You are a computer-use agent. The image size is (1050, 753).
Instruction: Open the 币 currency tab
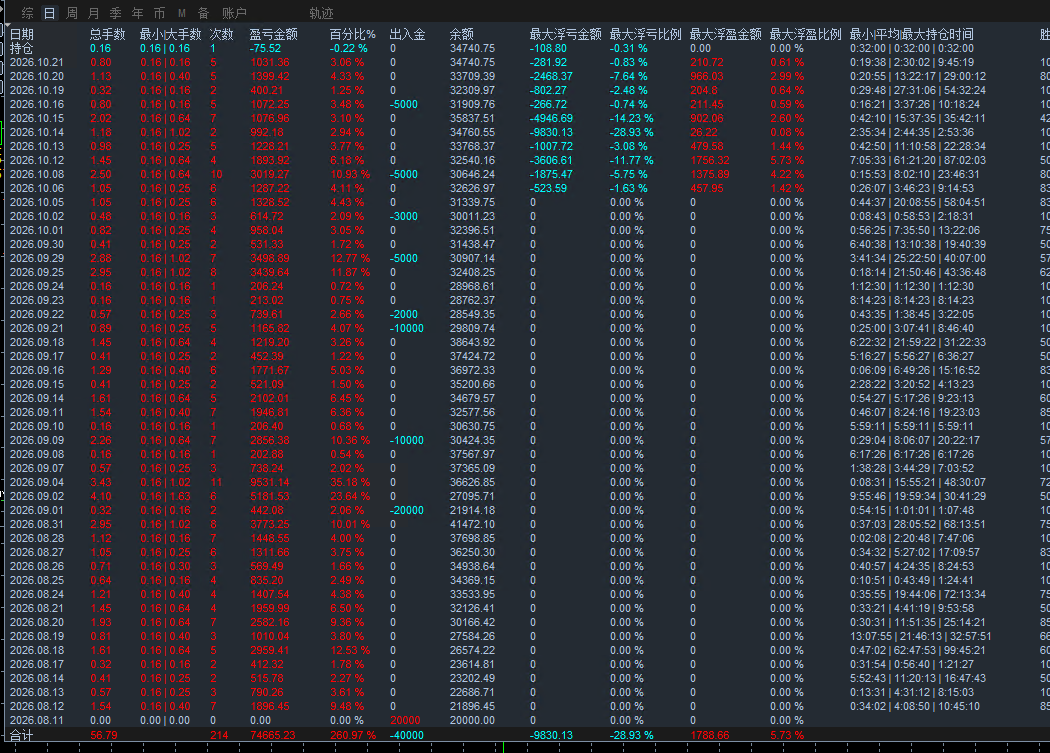click(159, 13)
